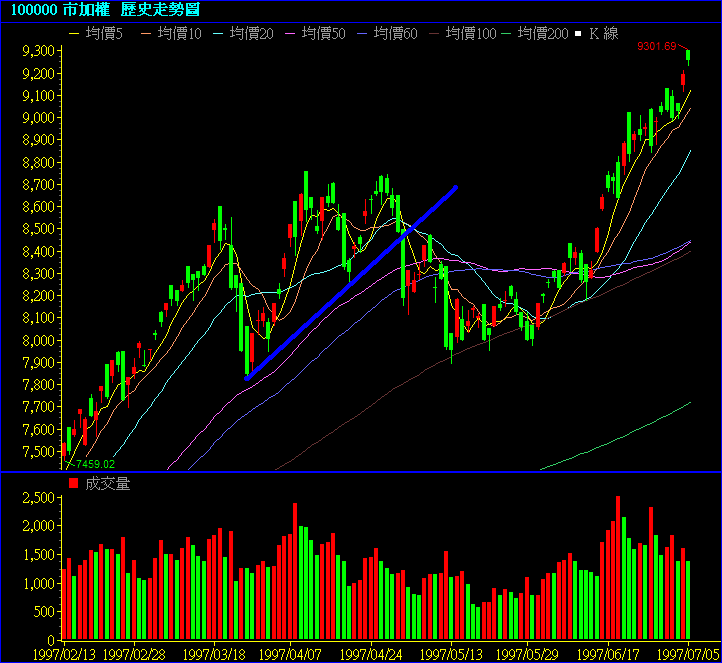
Task: Click the white K 線 legend square
Action: pyautogui.click(x=578, y=34)
